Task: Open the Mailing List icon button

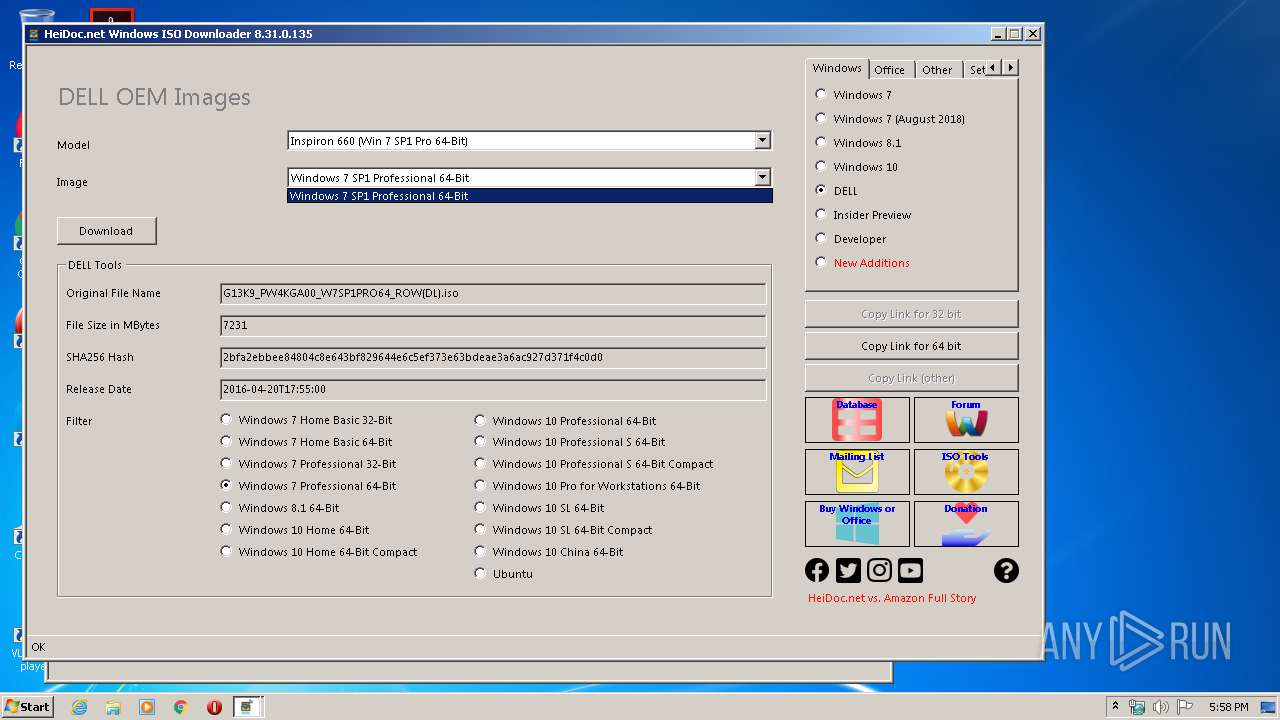Action: [x=857, y=472]
